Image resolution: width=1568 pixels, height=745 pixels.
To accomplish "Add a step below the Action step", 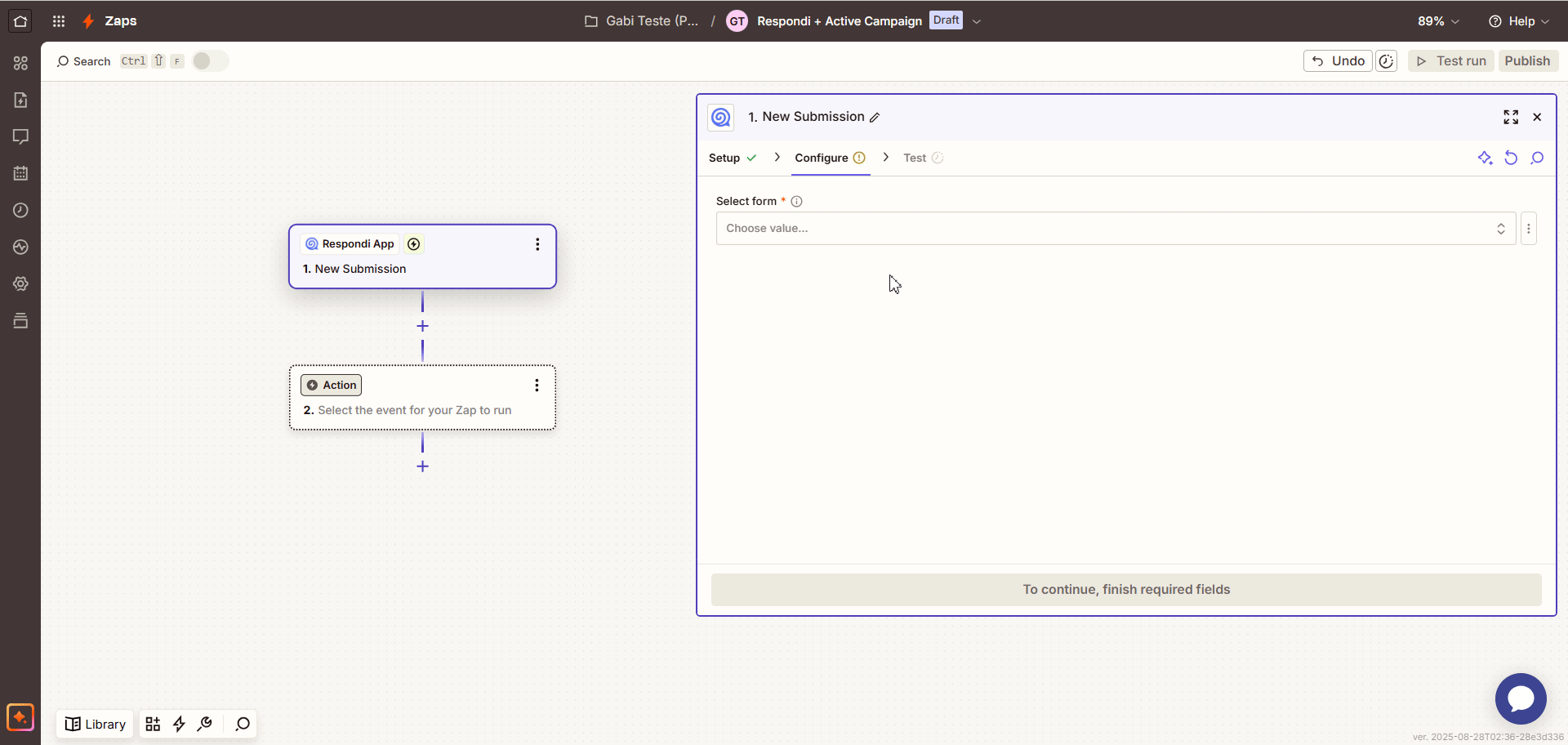I will click(x=422, y=466).
